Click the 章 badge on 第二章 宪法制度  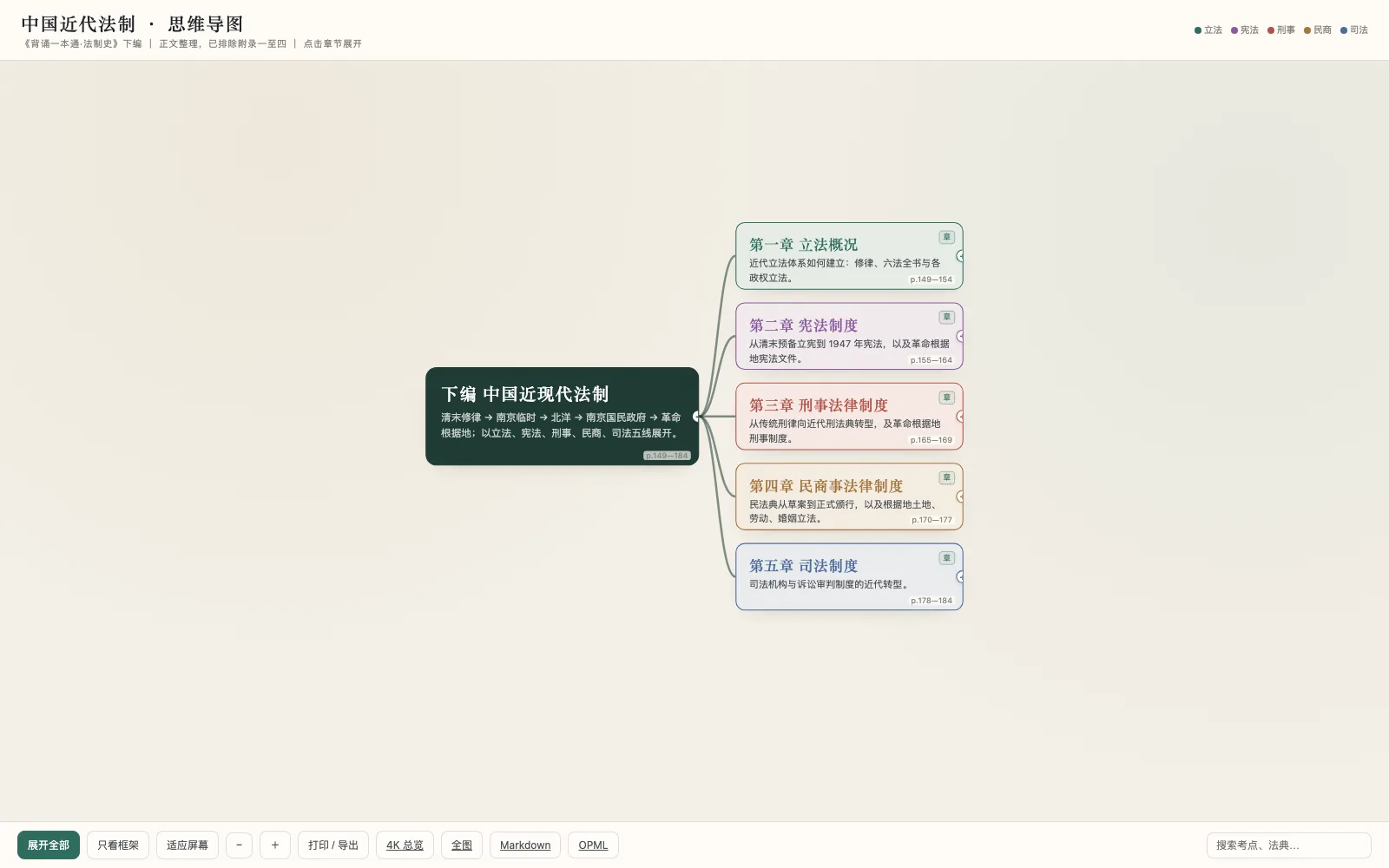point(946,317)
